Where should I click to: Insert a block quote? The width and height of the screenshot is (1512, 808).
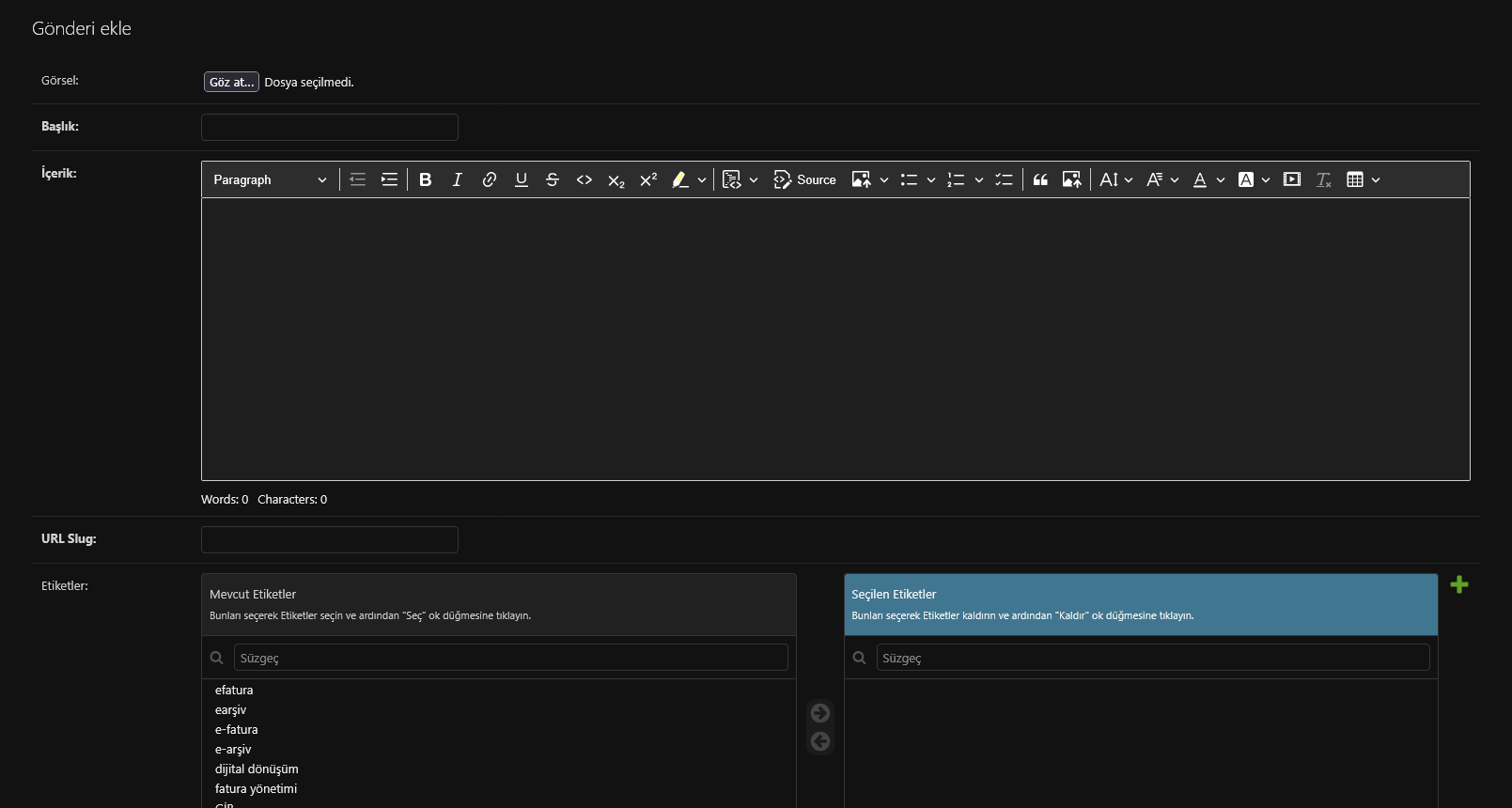tap(1040, 179)
